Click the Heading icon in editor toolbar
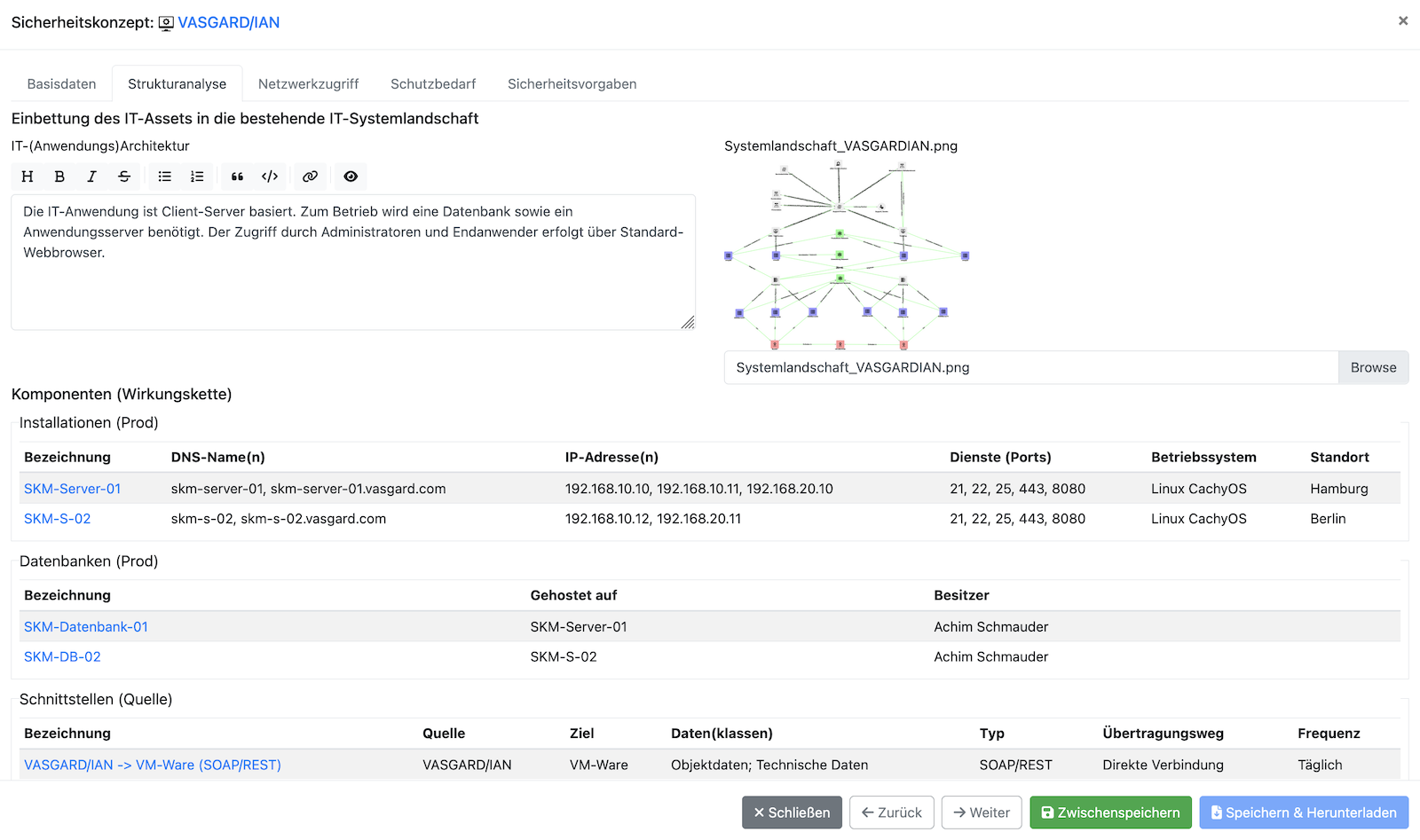The height and width of the screenshot is (840, 1420). [x=28, y=177]
